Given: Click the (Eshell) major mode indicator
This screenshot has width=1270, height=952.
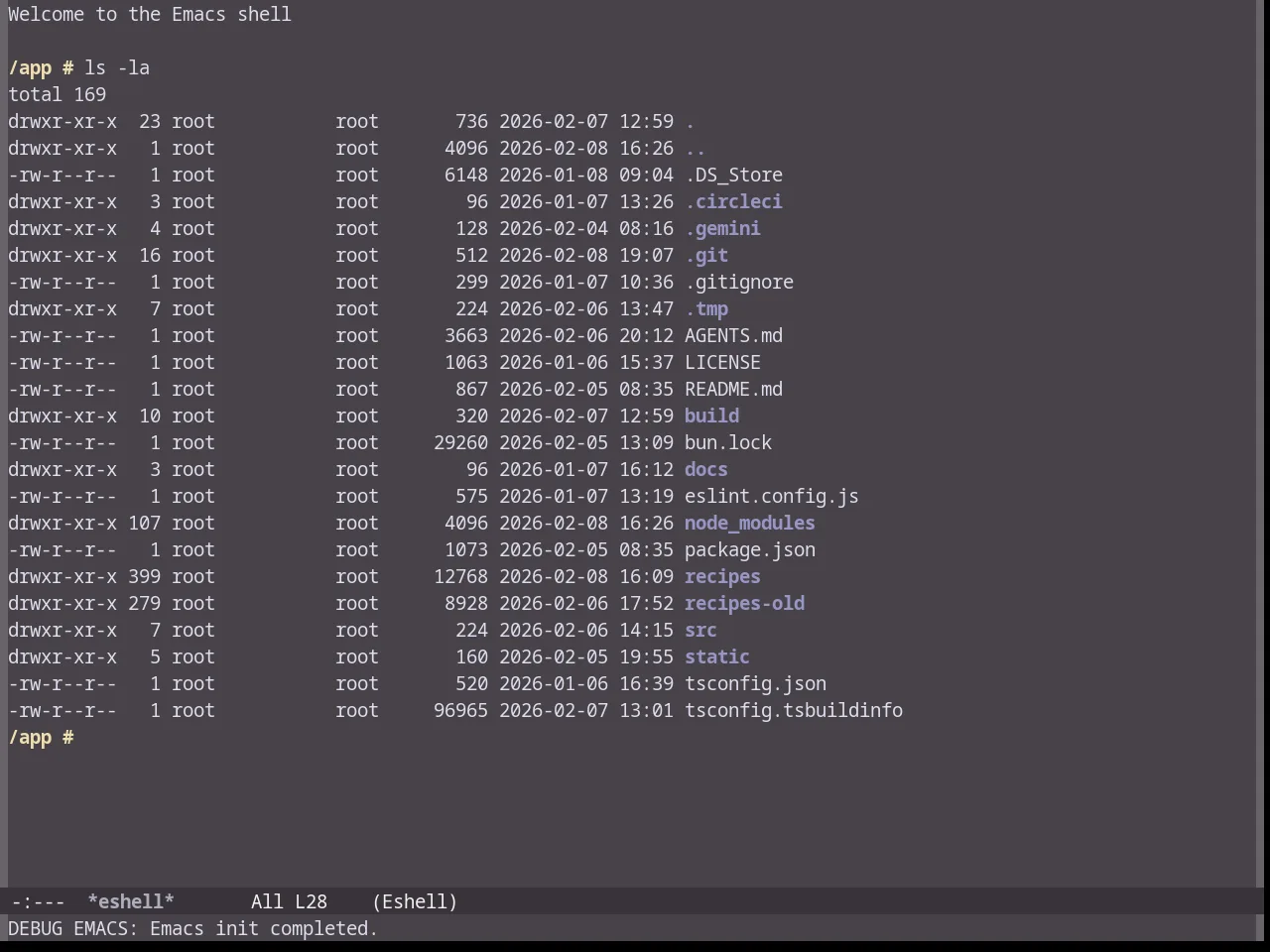Looking at the screenshot, I should coord(415,901).
